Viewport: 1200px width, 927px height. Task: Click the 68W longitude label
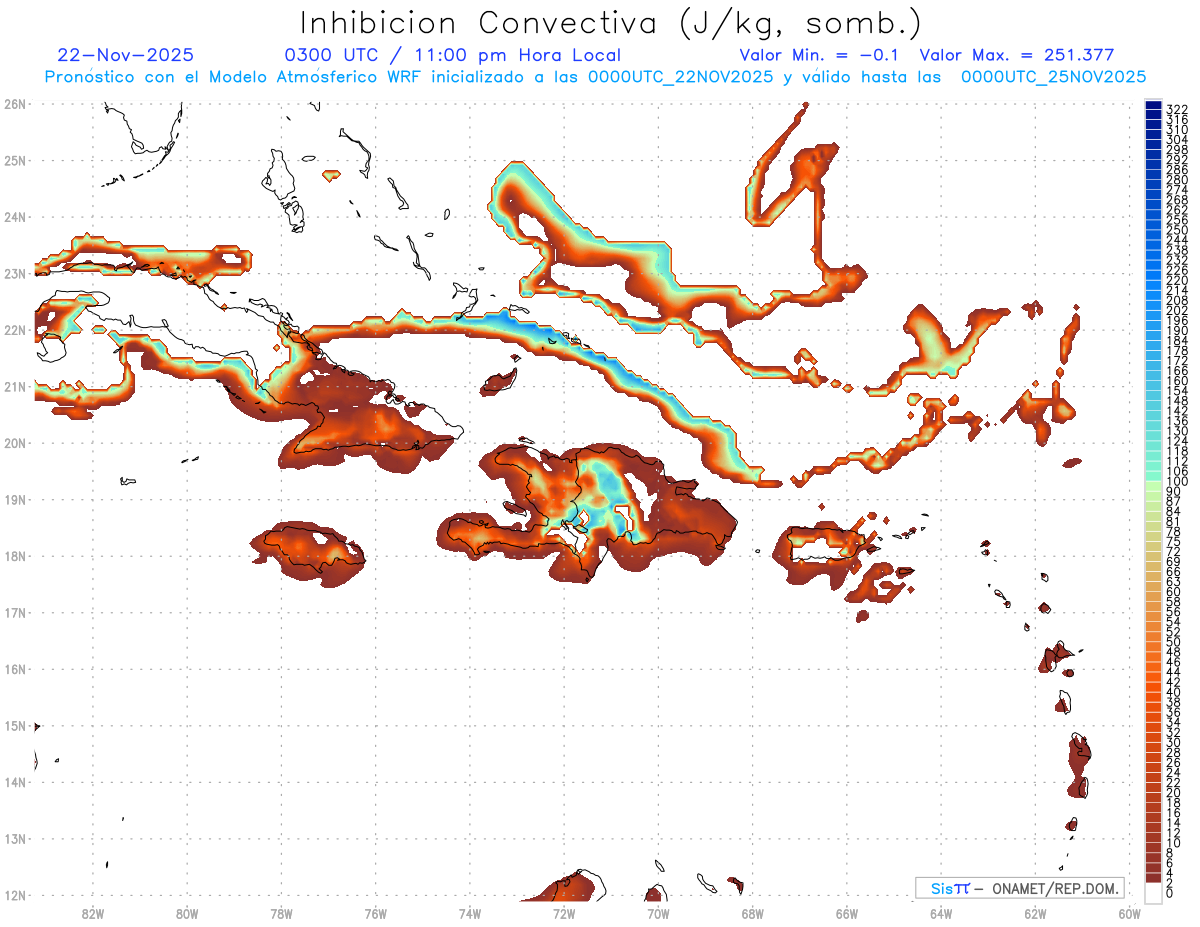pos(753,913)
